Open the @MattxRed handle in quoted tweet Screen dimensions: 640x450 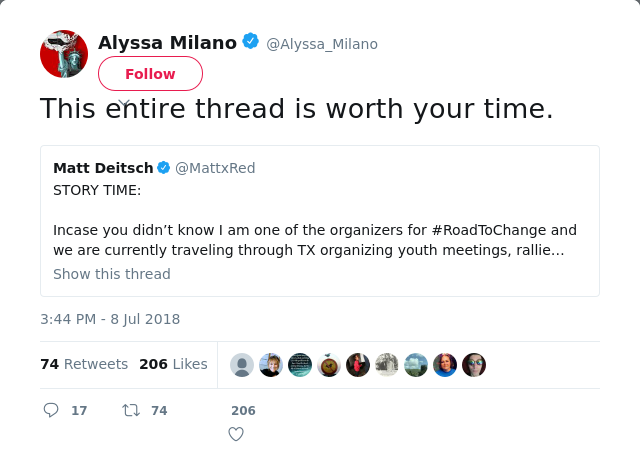tap(215, 168)
